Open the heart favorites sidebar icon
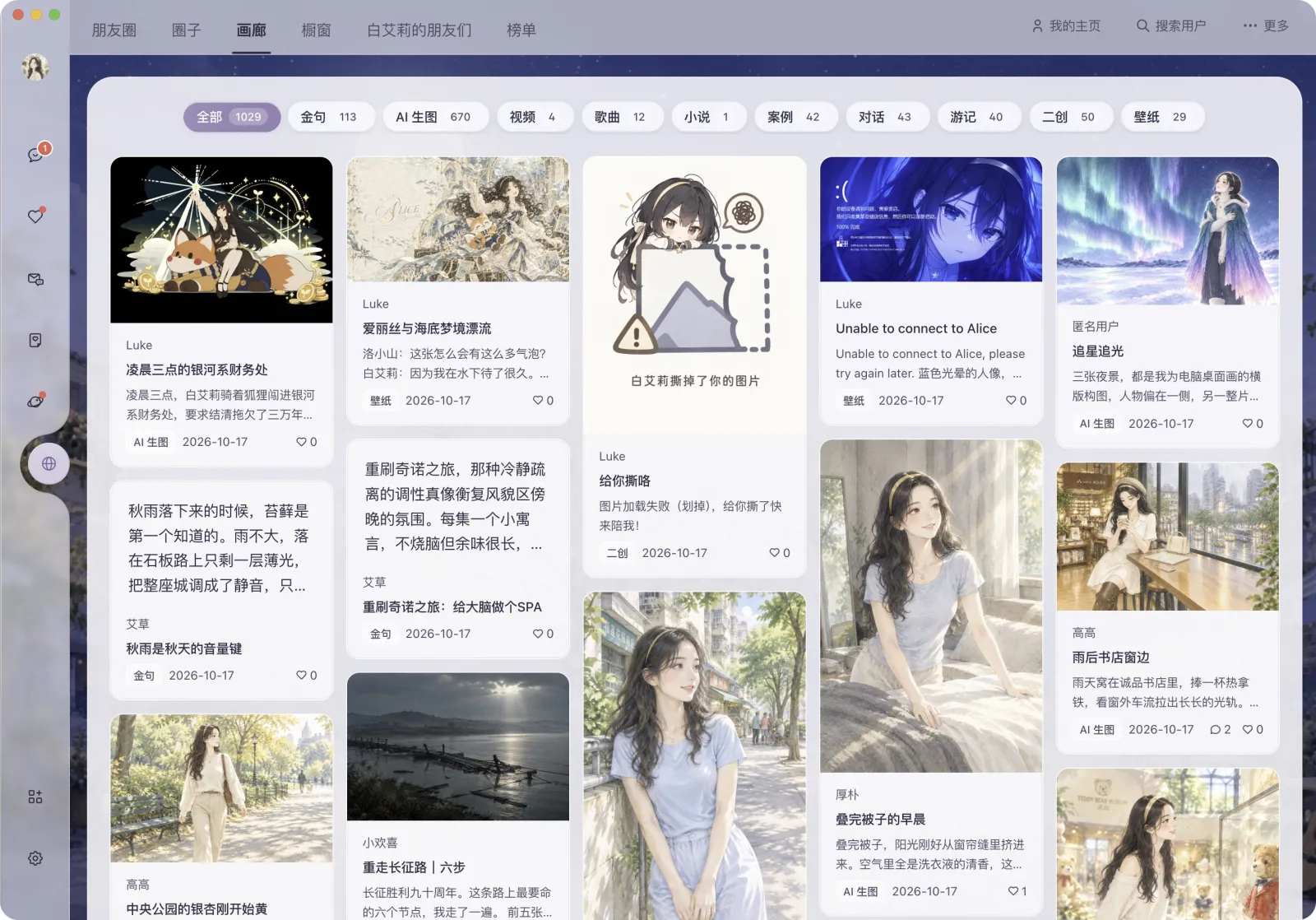 click(x=35, y=216)
